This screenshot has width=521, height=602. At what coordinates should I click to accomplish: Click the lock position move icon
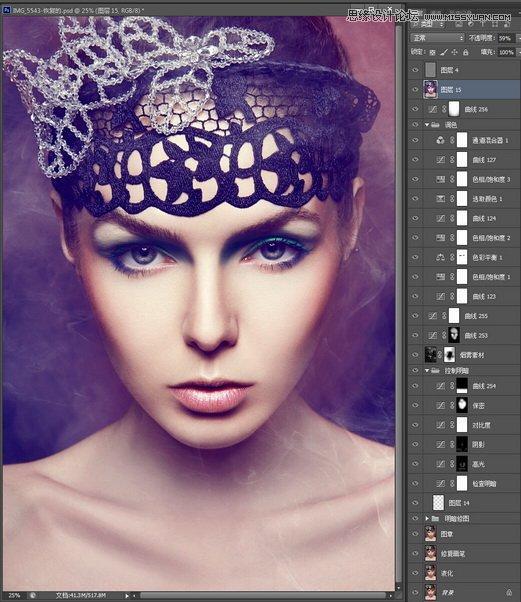pos(455,52)
